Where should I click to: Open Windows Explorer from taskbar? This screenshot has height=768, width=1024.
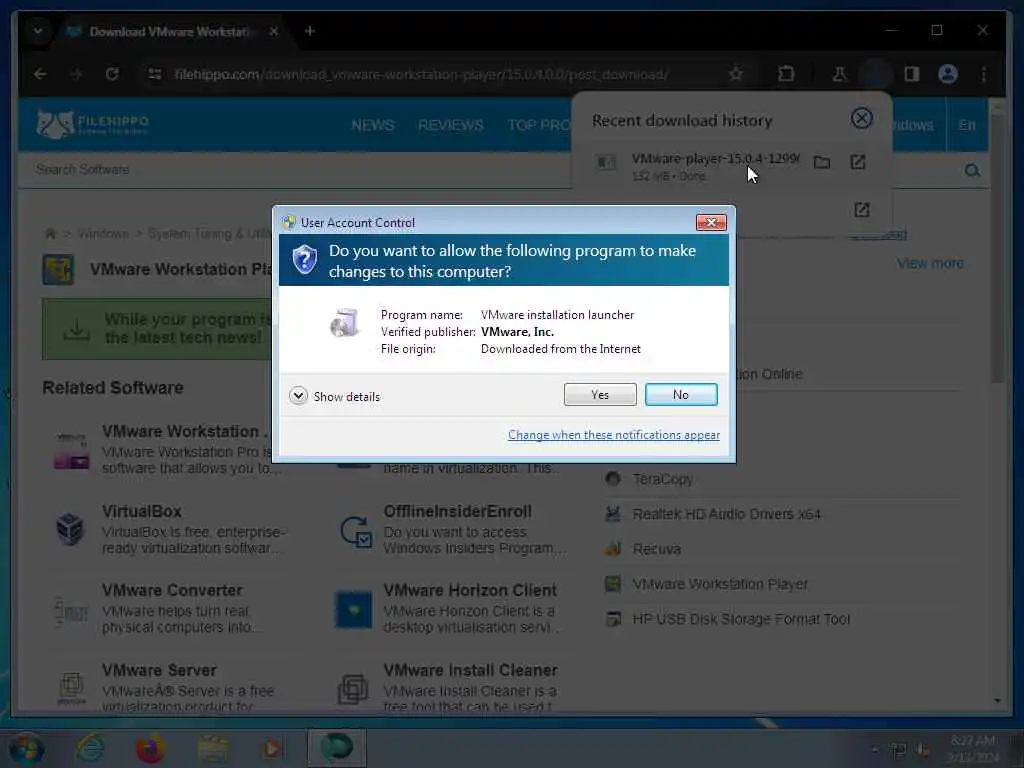[x=213, y=748]
